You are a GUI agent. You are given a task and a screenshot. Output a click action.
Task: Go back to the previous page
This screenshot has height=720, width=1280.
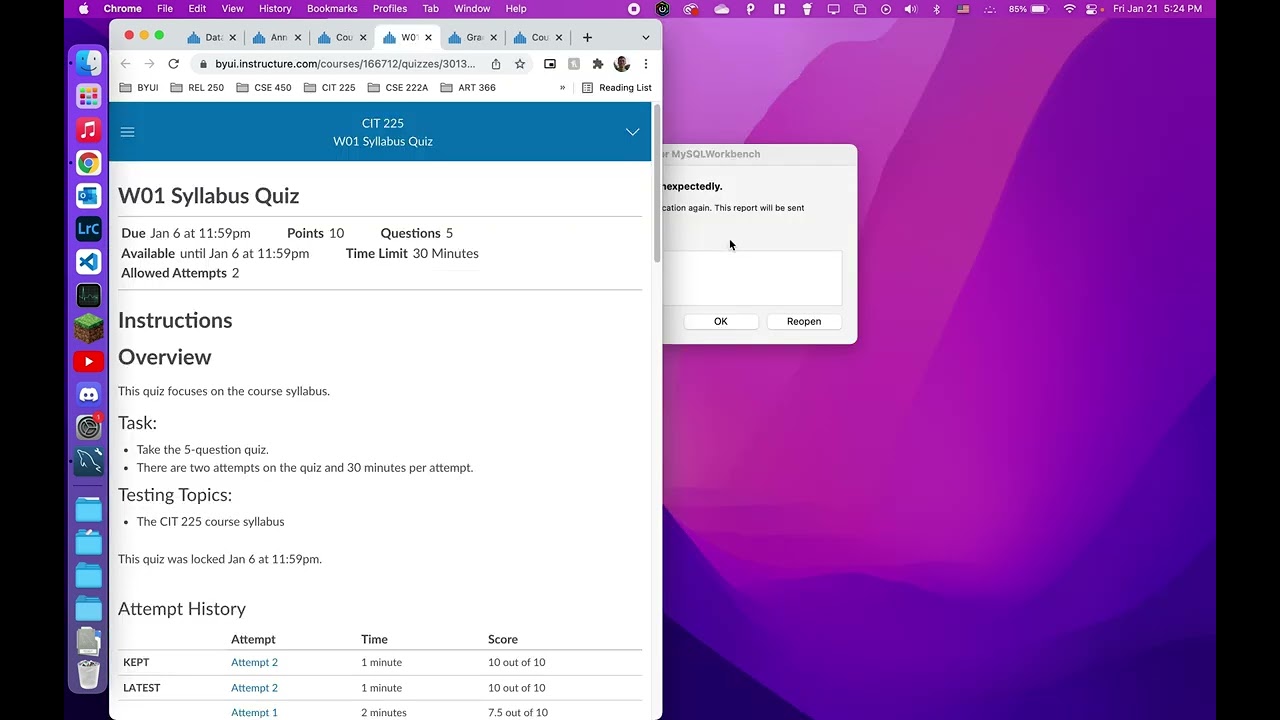point(126,64)
